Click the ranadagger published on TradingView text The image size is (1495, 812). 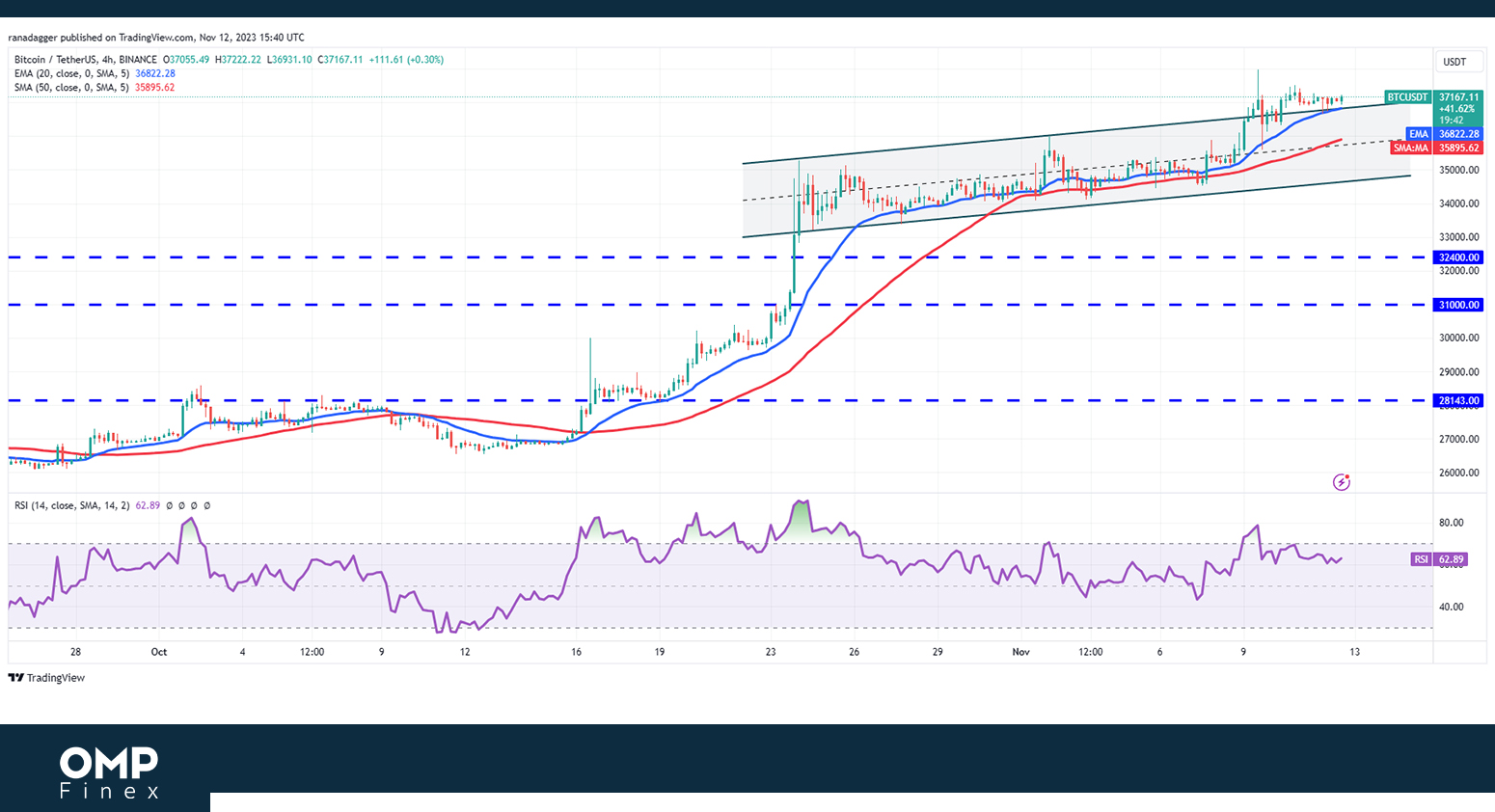156,38
